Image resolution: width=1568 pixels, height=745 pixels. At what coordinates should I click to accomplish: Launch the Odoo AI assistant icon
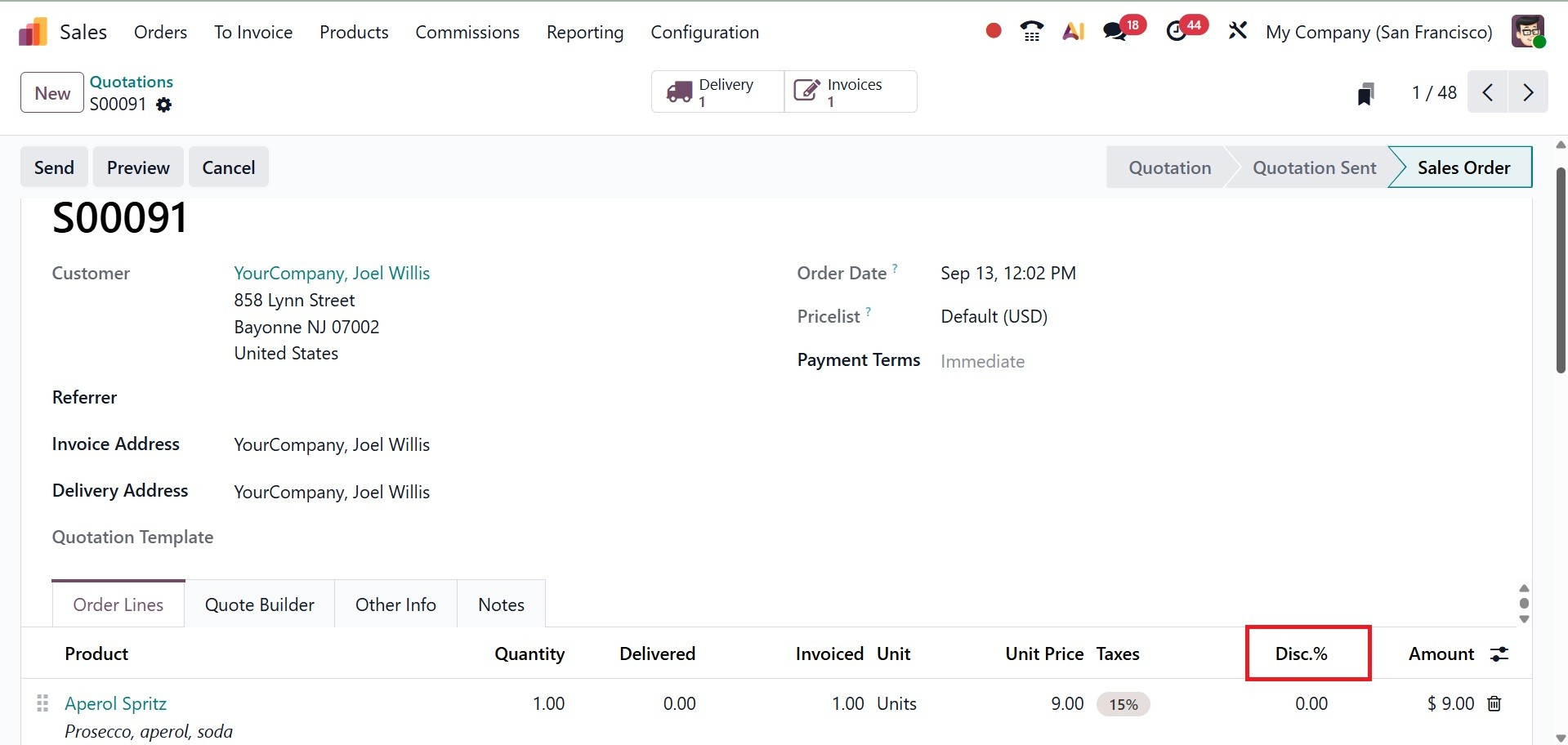point(1073,31)
